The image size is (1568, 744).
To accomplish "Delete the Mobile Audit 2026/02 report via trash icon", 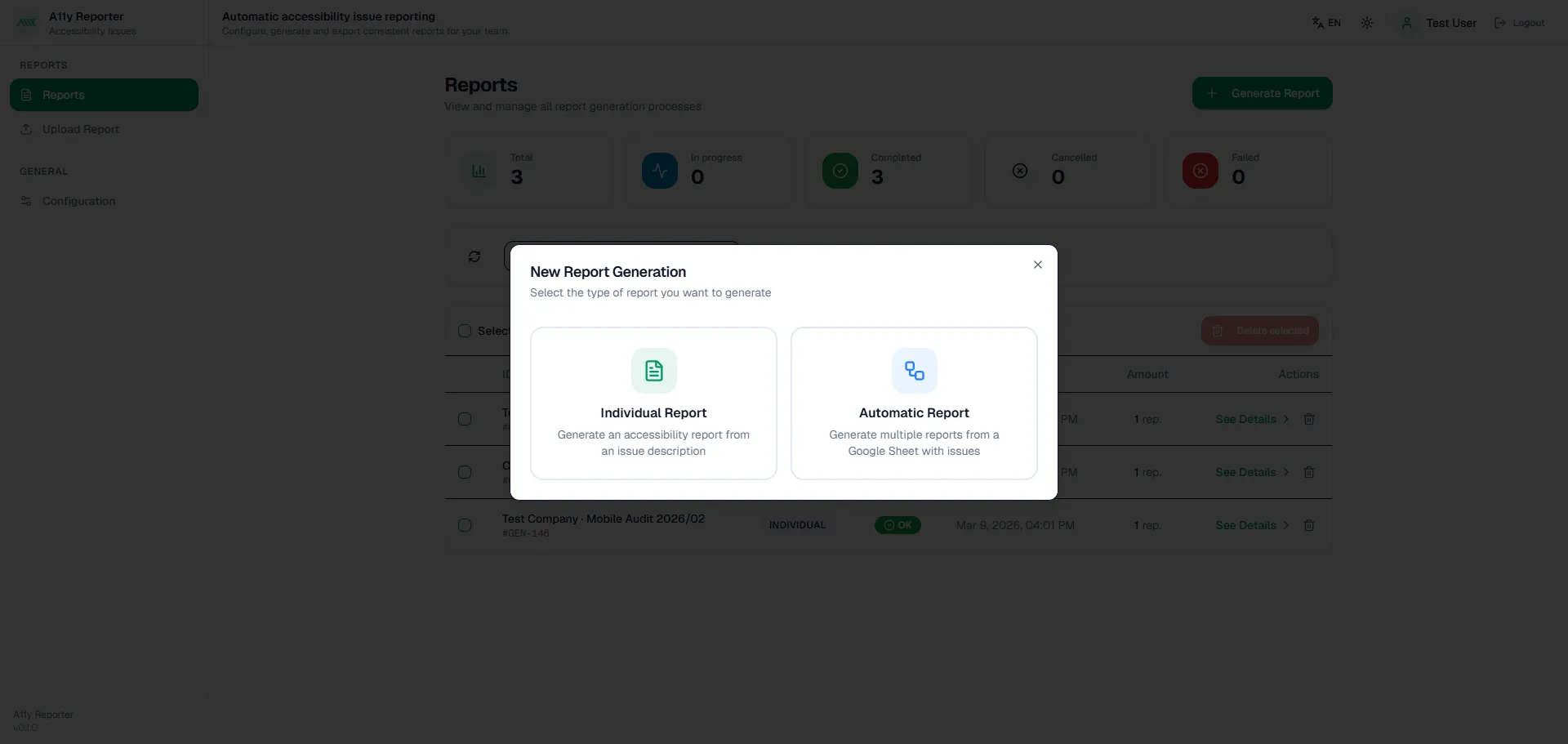I will pyautogui.click(x=1308, y=525).
